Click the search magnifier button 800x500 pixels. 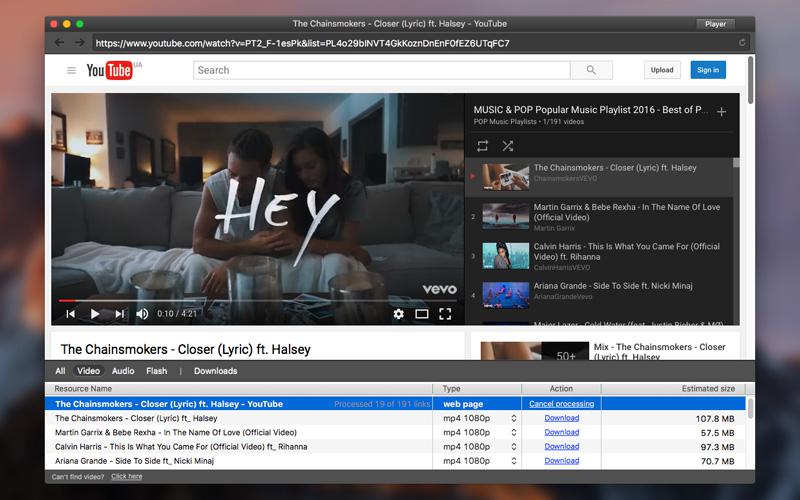[591, 70]
